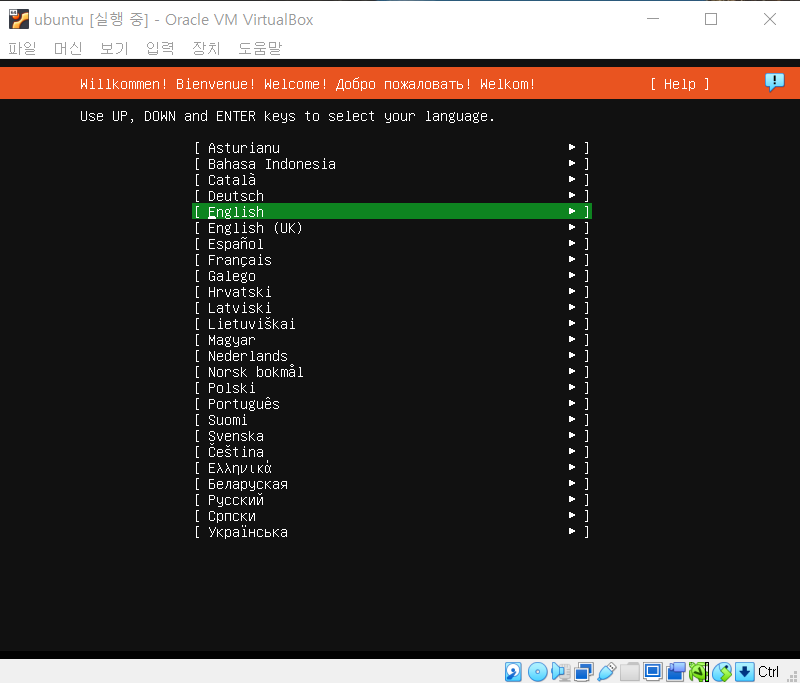Open the 장치 menu
This screenshot has height=683, width=800.
click(x=206, y=48)
